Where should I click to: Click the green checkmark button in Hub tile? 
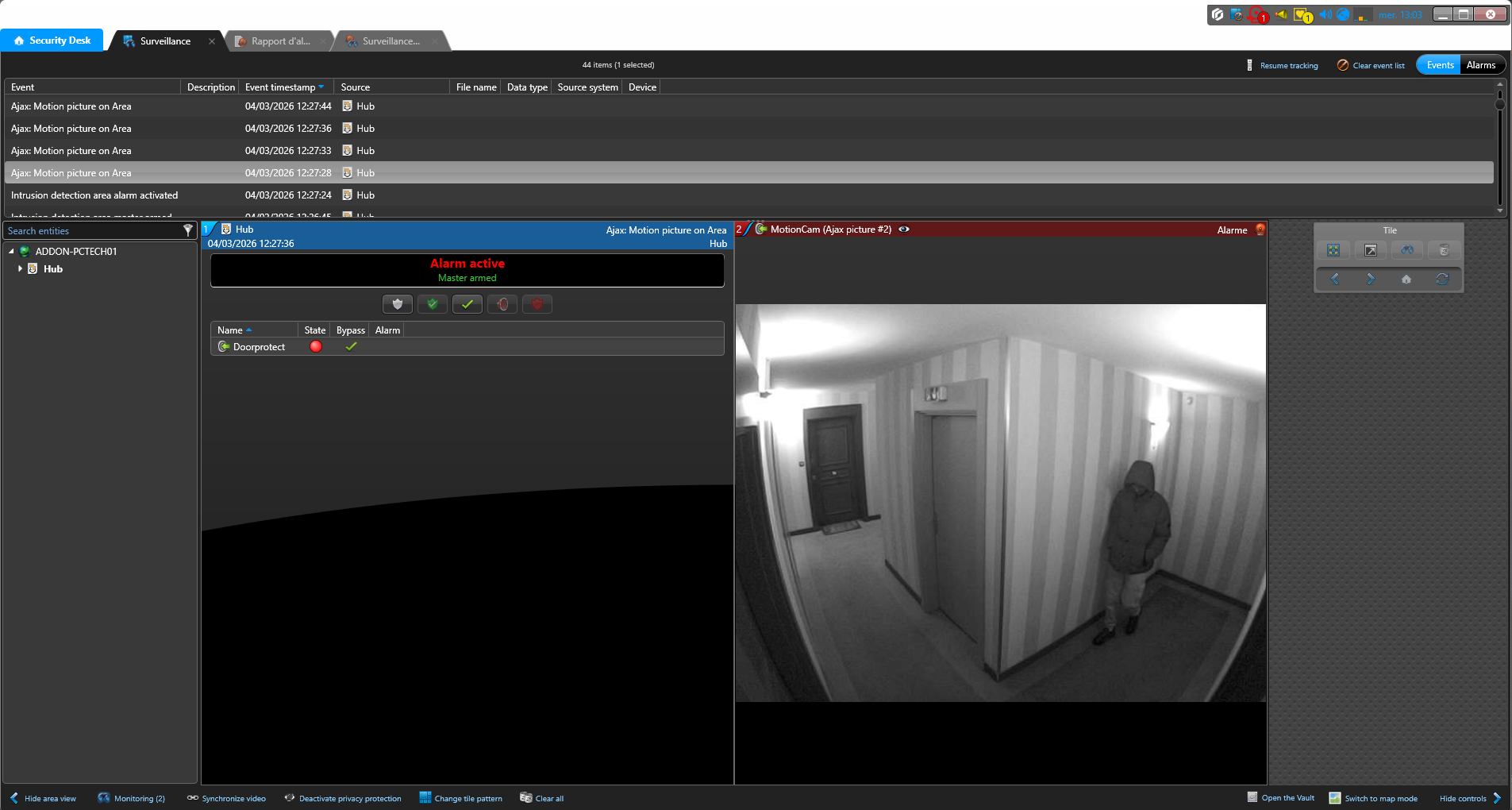tap(467, 304)
